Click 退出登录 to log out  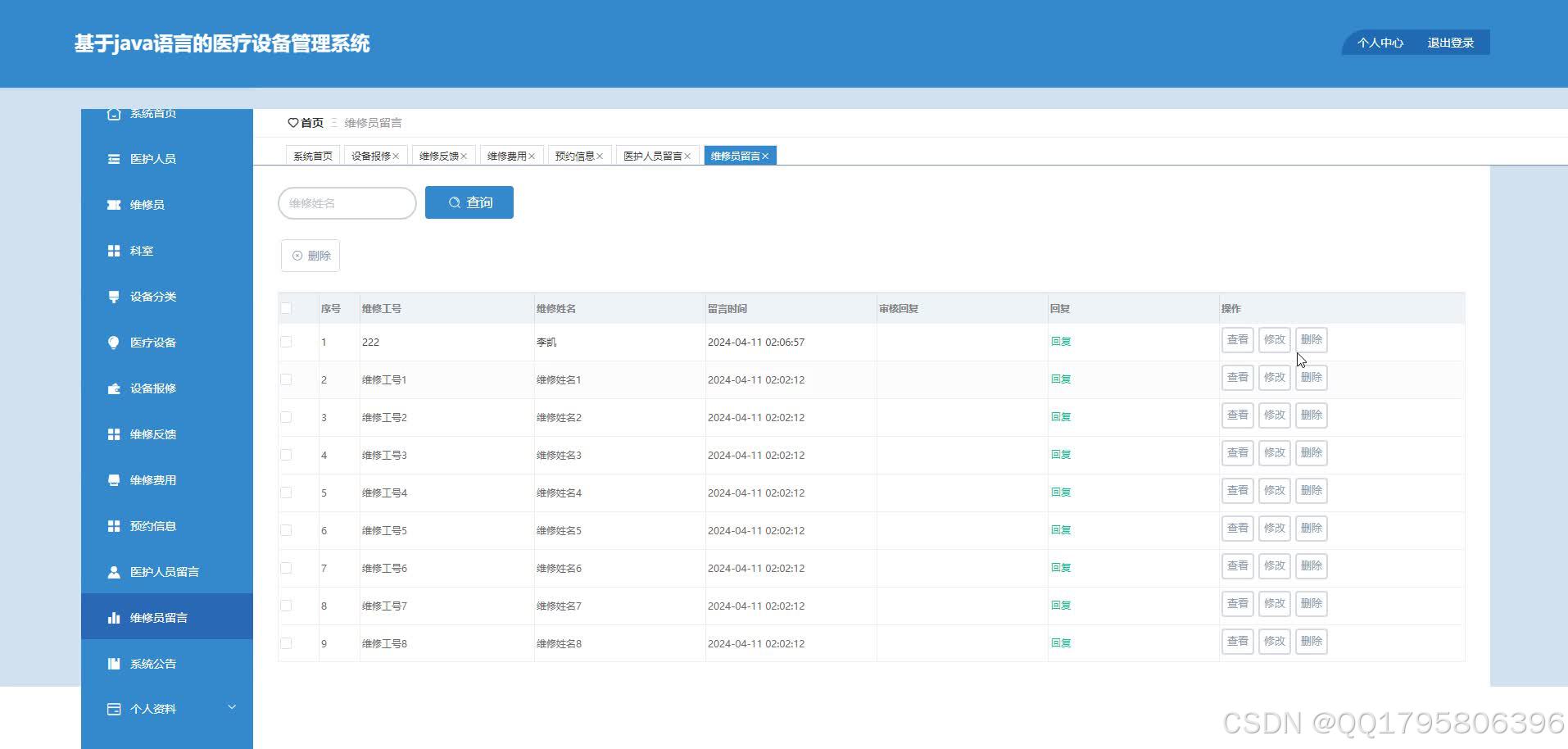click(x=1451, y=43)
